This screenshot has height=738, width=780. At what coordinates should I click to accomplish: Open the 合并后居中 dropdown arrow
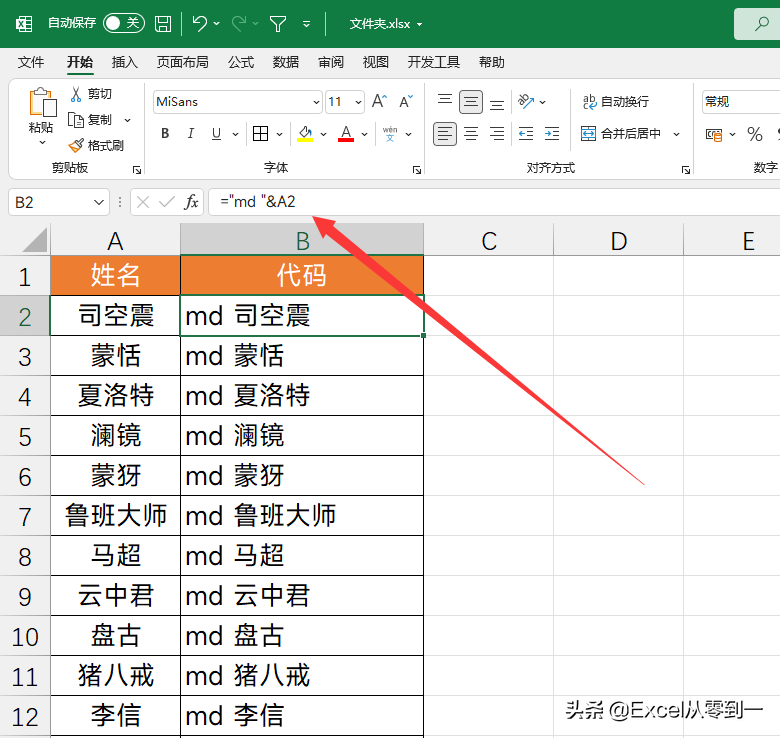pyautogui.click(x=677, y=134)
